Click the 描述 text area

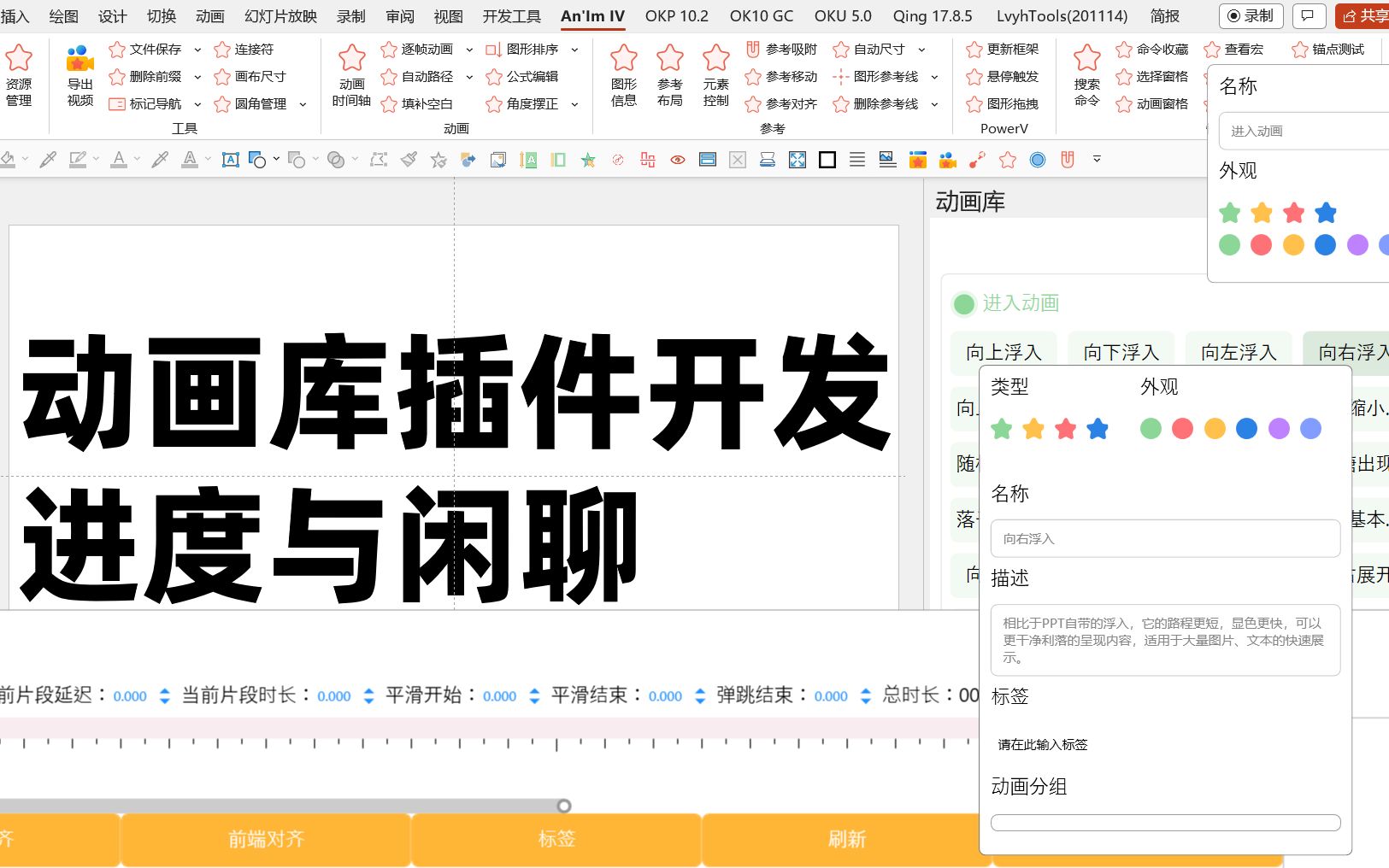point(1165,640)
